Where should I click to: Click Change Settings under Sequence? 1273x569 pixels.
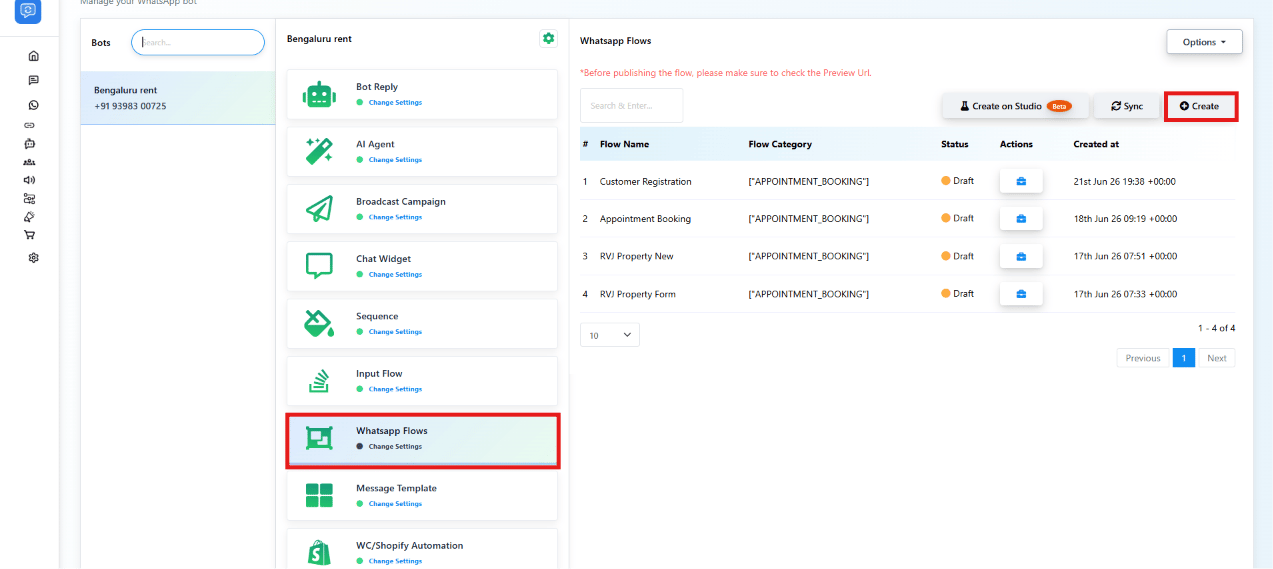point(395,332)
